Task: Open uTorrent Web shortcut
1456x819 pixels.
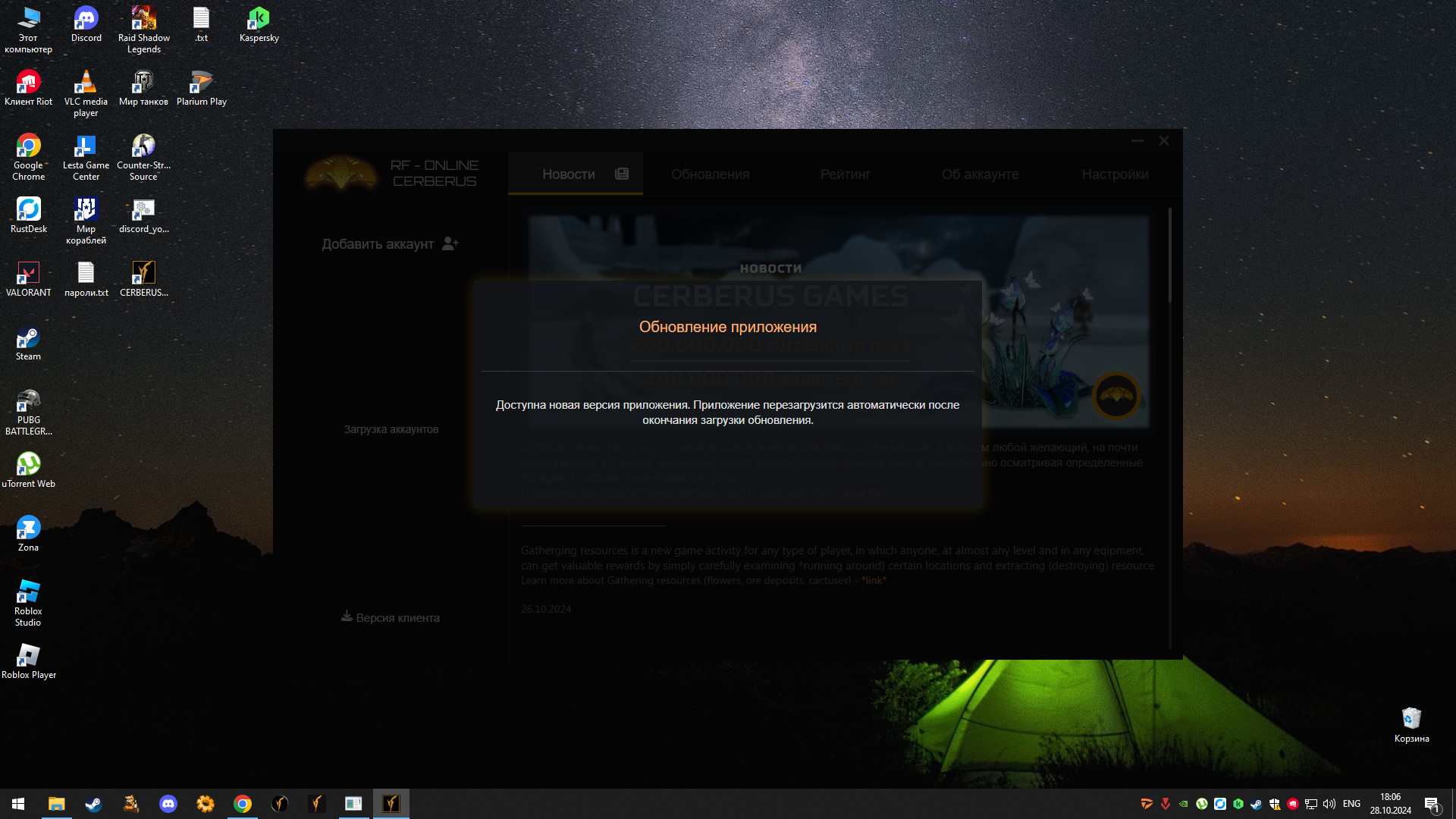Action: coord(28,471)
